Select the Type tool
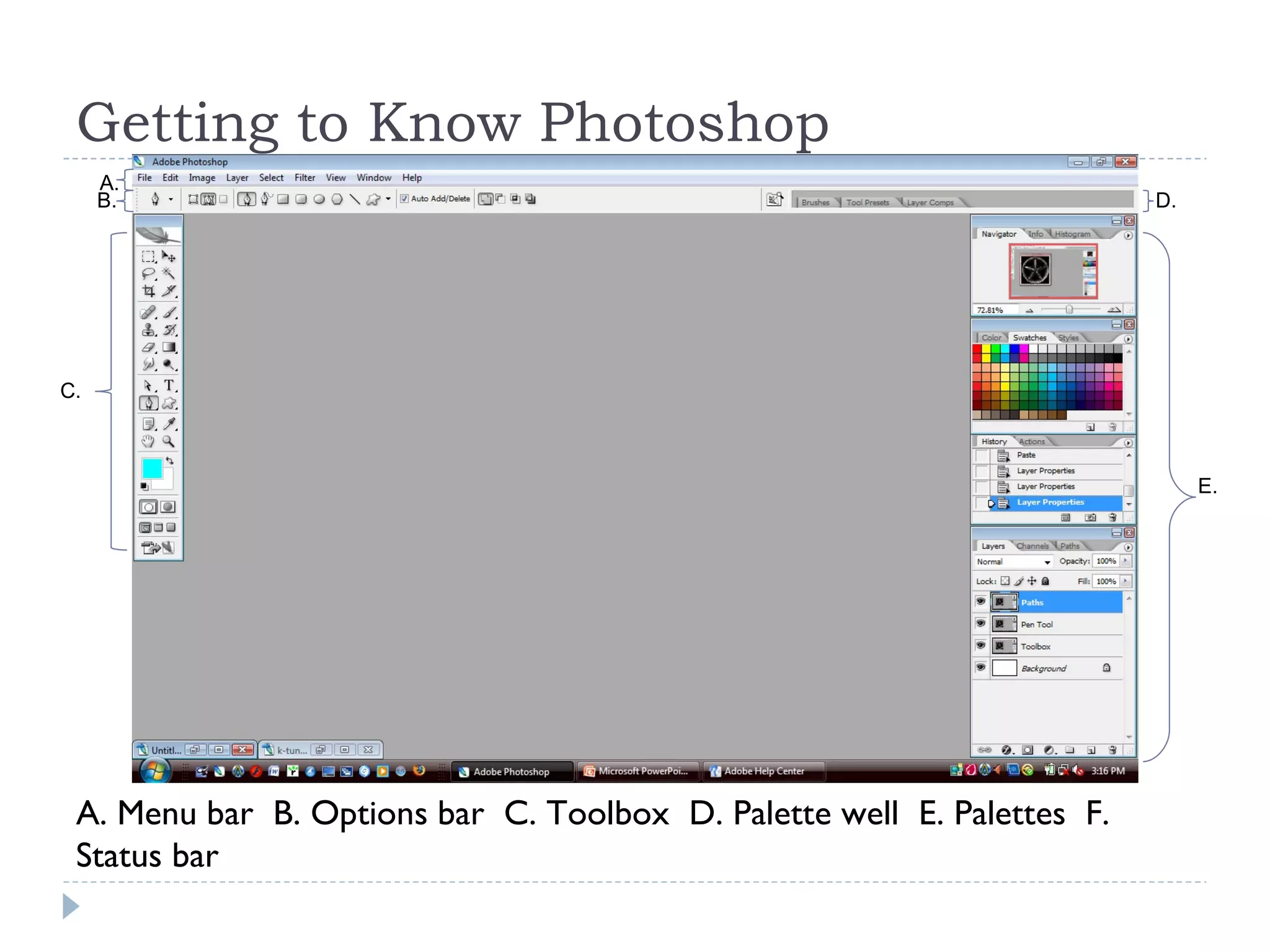 [169, 386]
